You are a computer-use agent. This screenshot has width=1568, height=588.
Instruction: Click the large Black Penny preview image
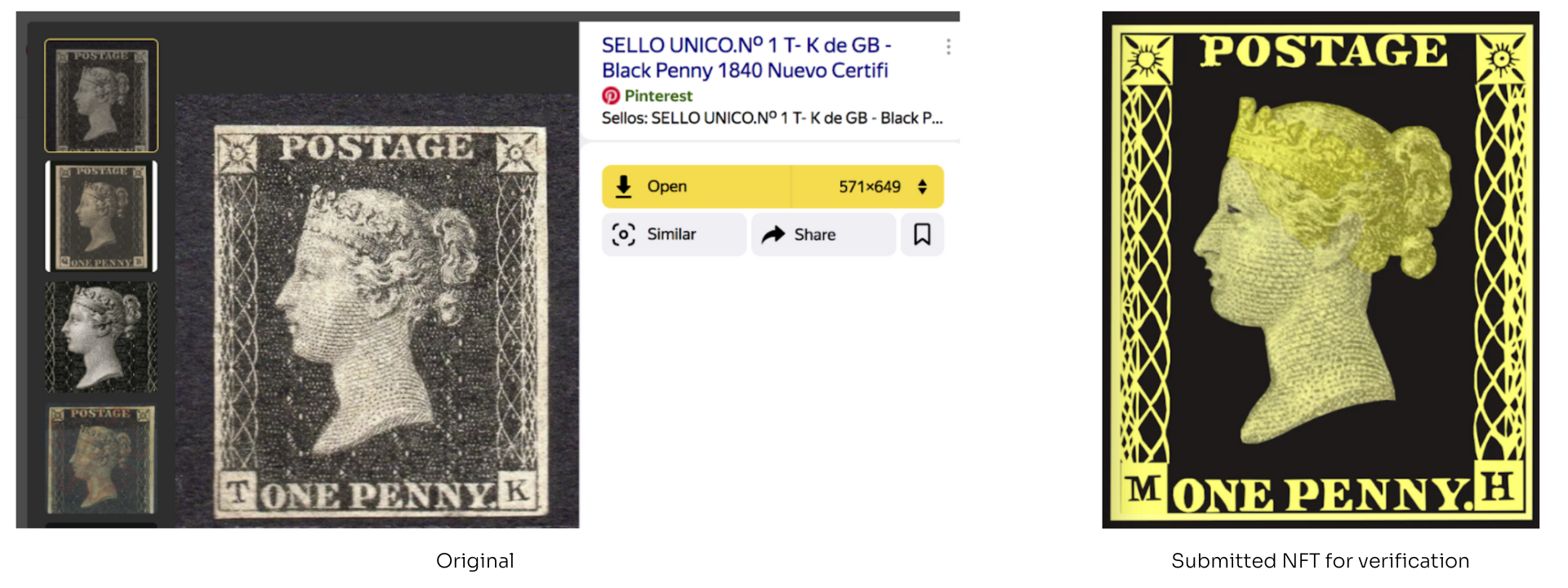(377, 311)
